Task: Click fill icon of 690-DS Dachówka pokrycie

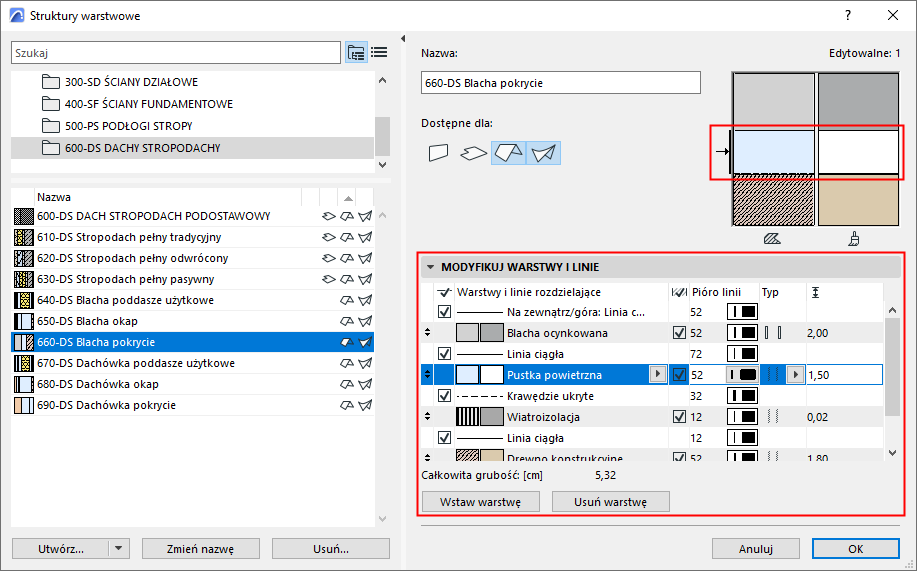Action: [x=23, y=405]
